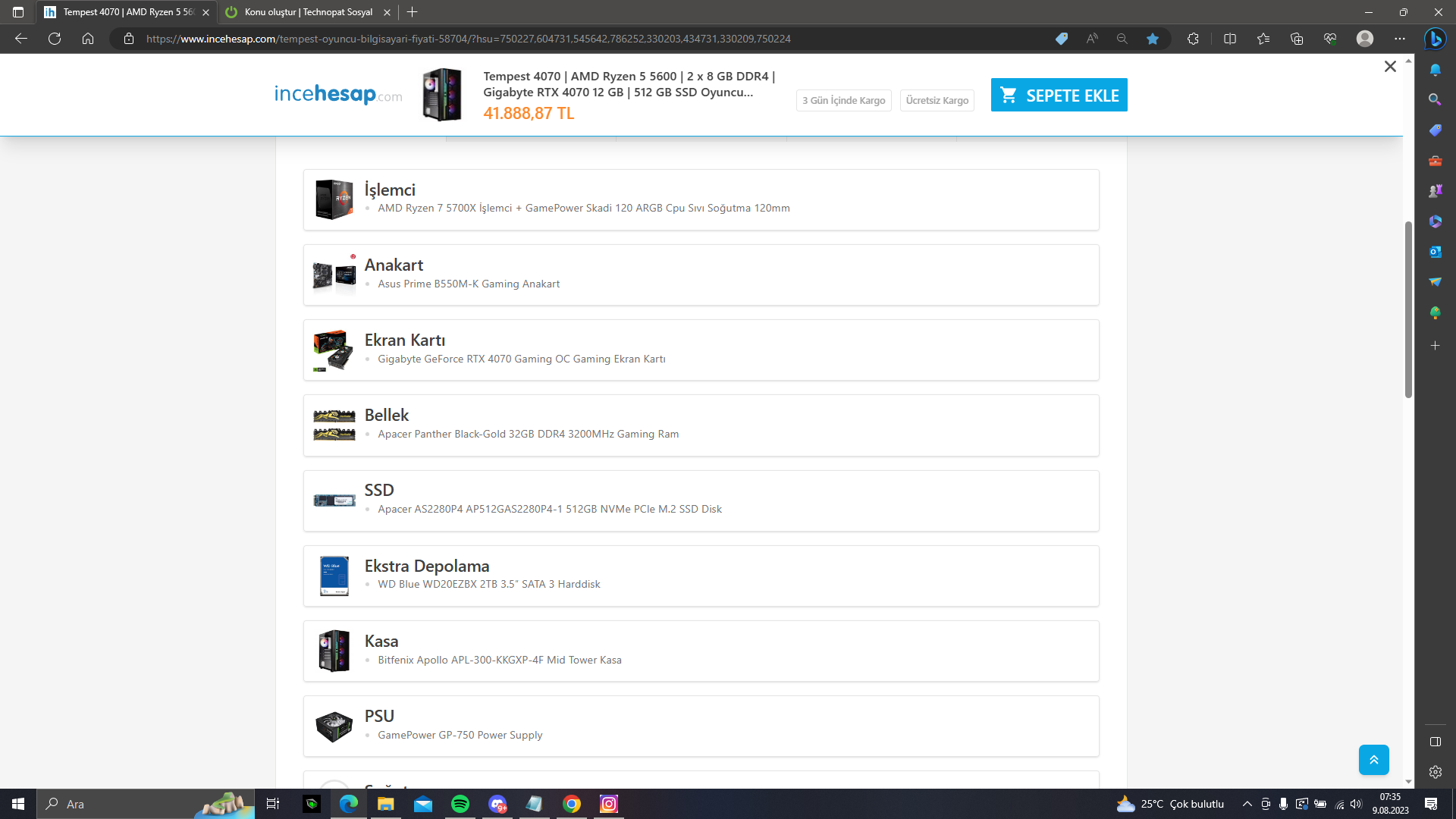This screenshot has height=819, width=1456.
Task: Open the extensions puzzle icon
Action: click(1193, 39)
